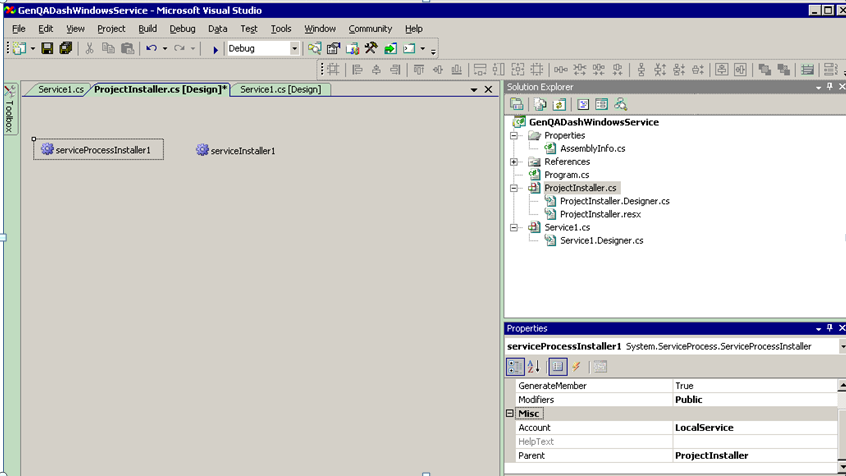The width and height of the screenshot is (846, 476).
Task: Open the Object Browser toolbar icon
Action: pyautogui.click(x=352, y=49)
